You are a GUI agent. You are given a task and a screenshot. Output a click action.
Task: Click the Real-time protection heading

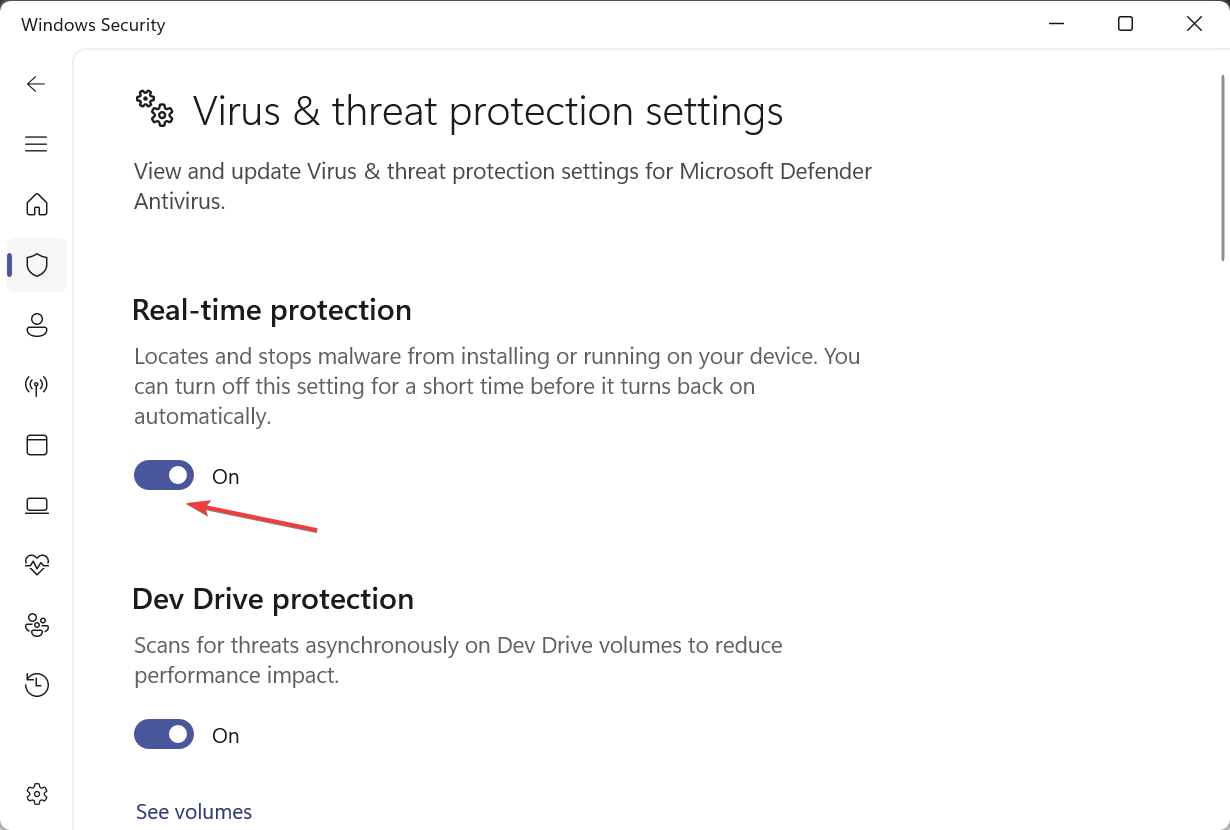272,310
